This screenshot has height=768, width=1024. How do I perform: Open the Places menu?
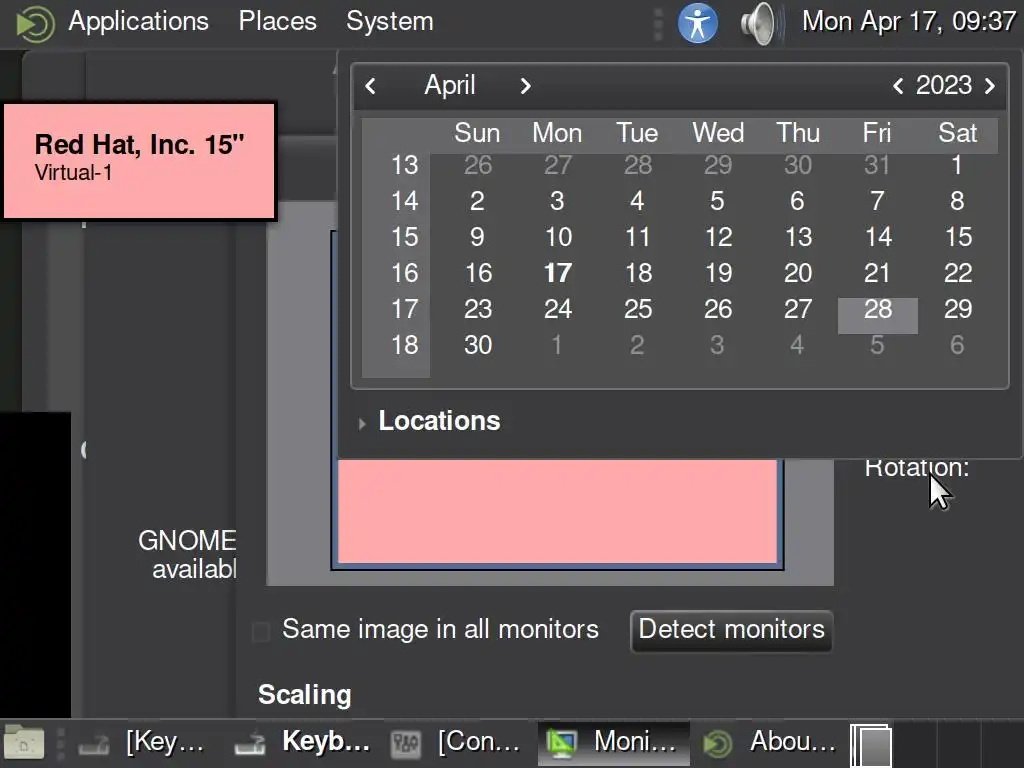277,21
